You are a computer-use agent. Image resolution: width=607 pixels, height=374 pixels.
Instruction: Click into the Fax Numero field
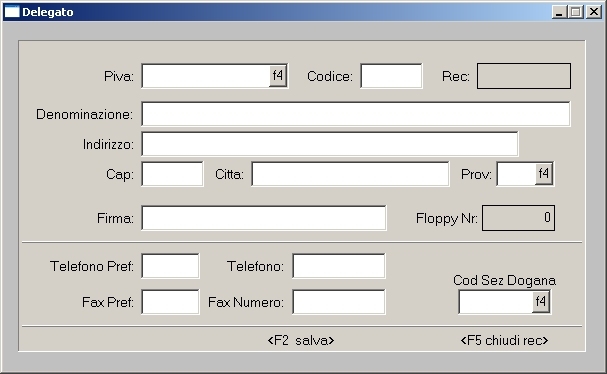click(x=339, y=302)
